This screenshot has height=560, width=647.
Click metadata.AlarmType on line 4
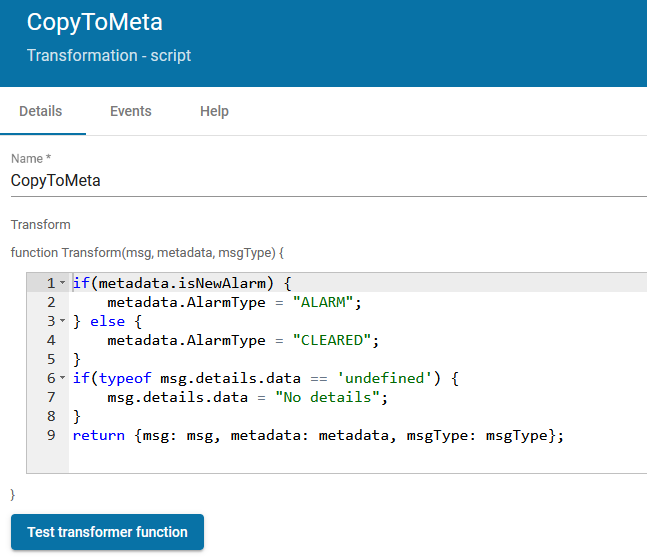click(x=187, y=340)
